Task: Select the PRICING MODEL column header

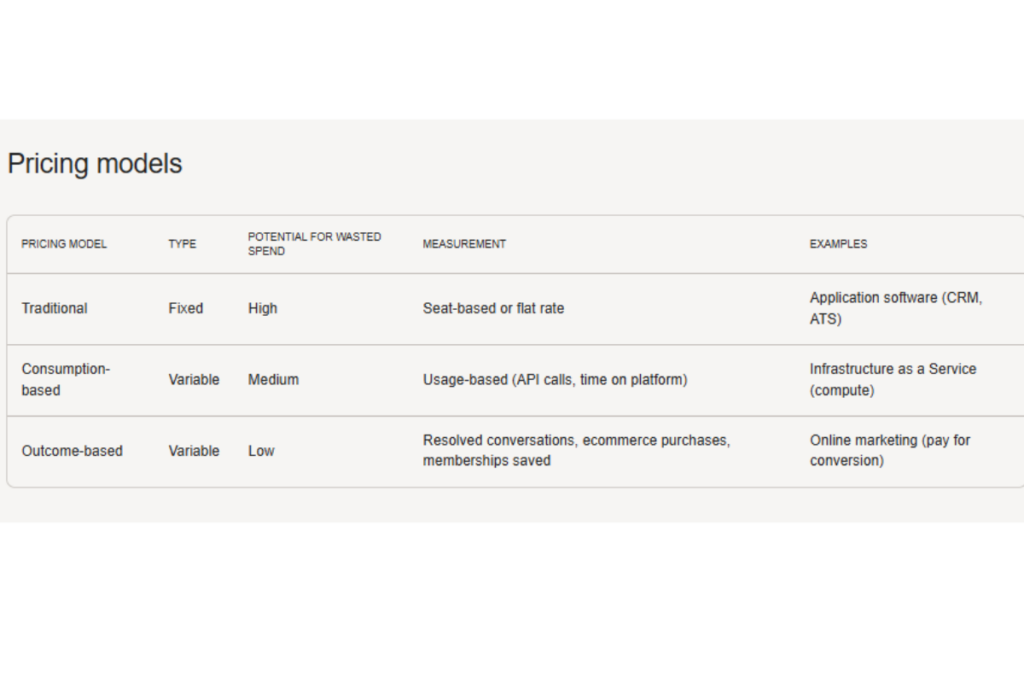Action: [x=64, y=244]
